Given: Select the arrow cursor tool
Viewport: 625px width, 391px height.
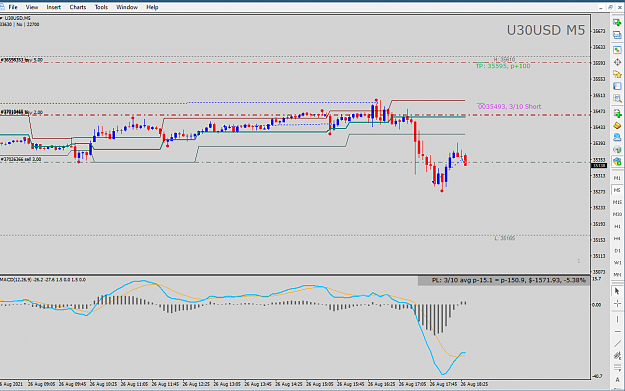Looking at the screenshot, I should pos(617,291).
